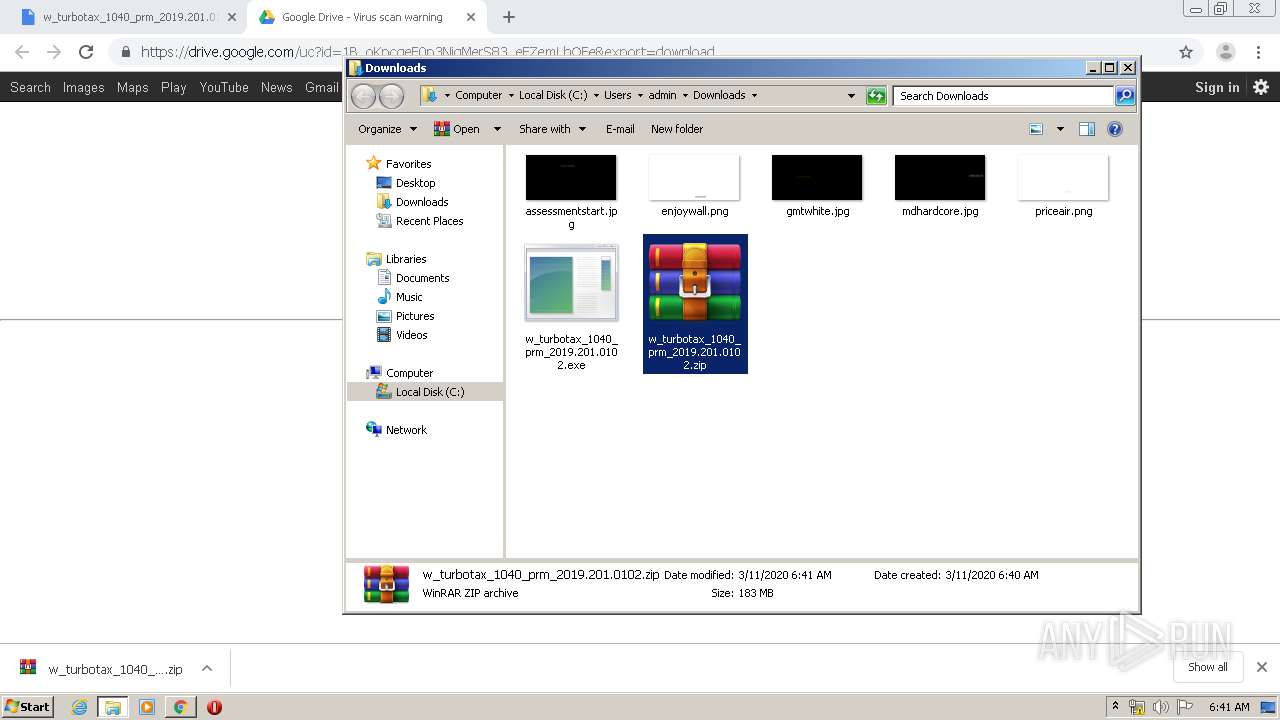This screenshot has height=720, width=1280.
Task: Expand the view options dropdown arrow
Action: pos(1060,129)
